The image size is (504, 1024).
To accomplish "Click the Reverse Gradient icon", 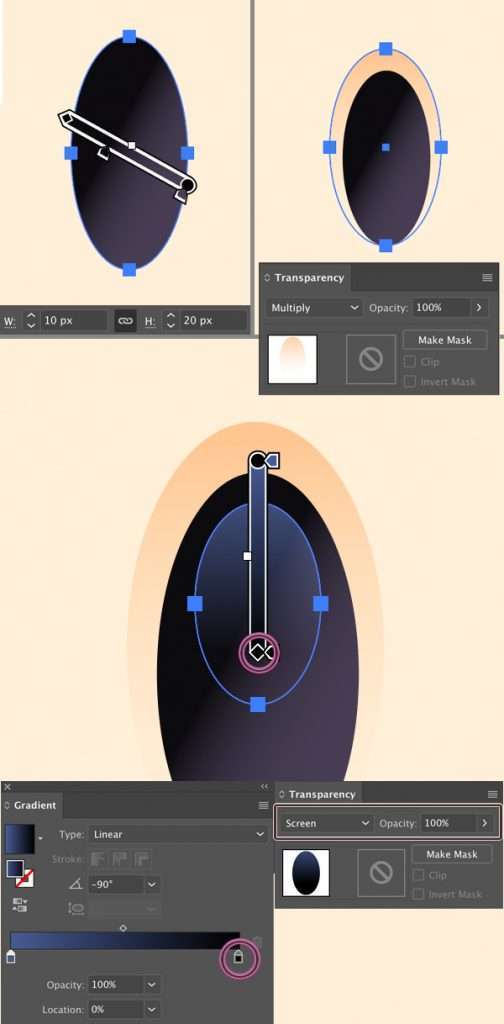I will (x=19, y=904).
